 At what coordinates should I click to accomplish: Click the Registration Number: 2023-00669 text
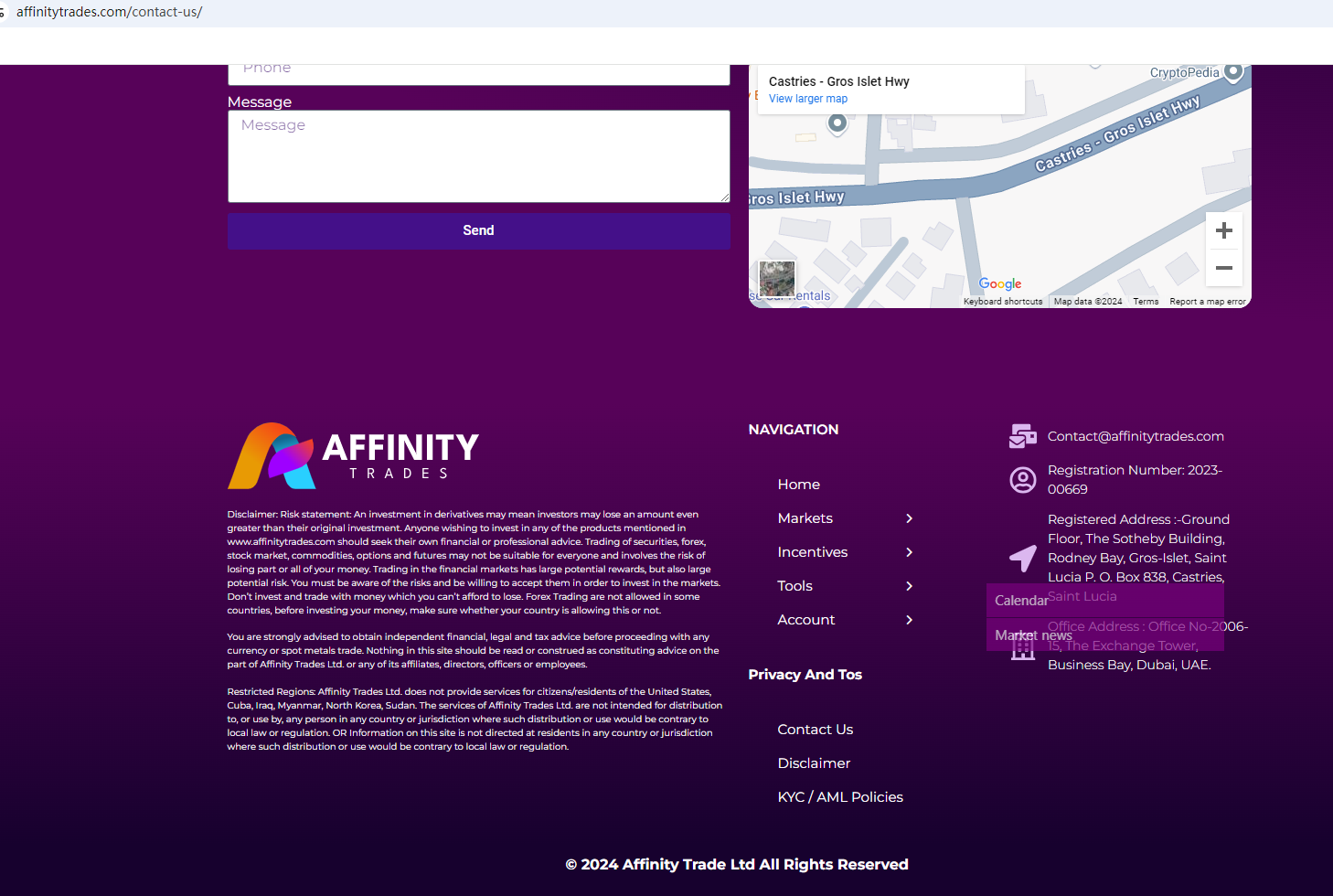[1135, 480]
